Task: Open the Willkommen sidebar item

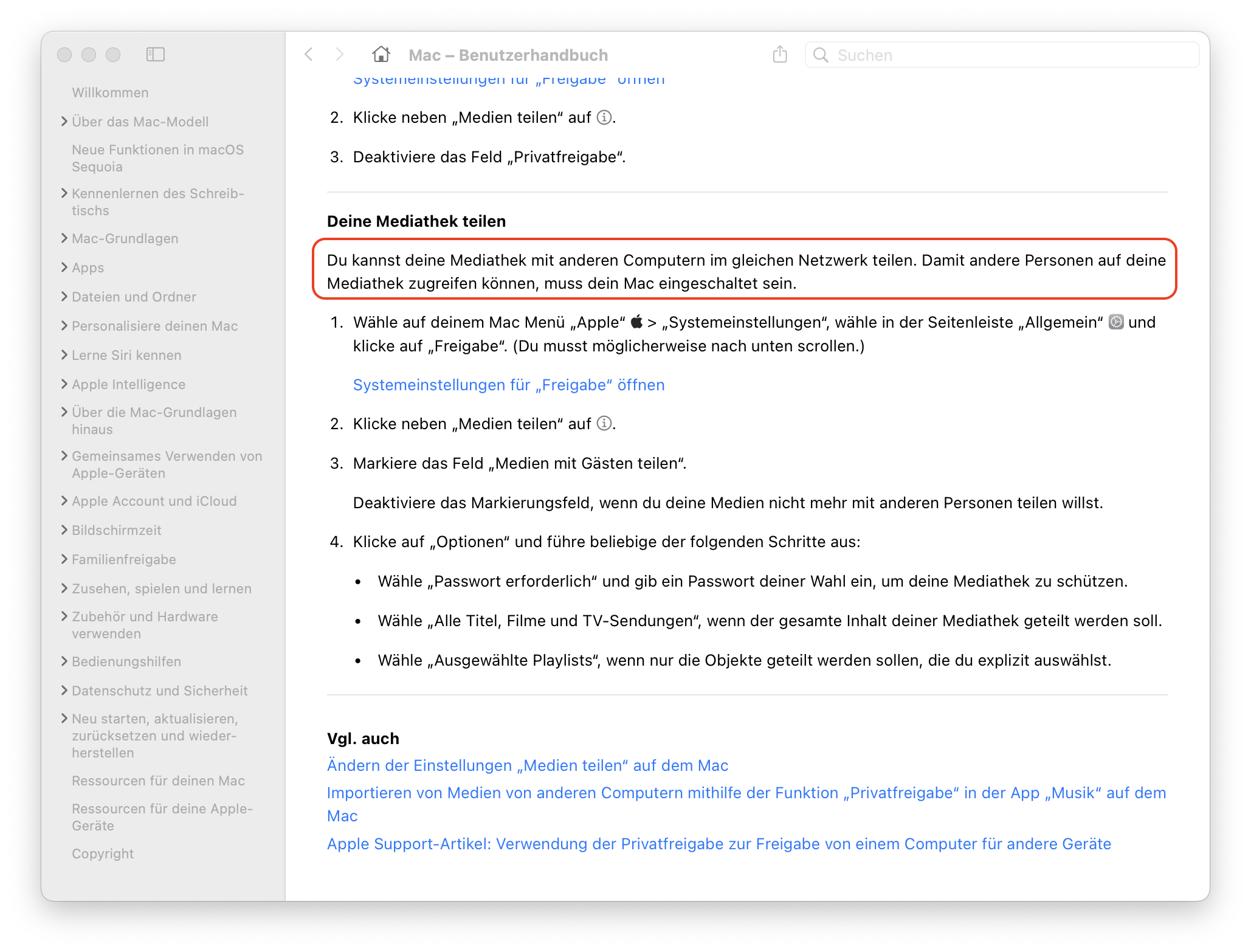Action: tap(110, 92)
